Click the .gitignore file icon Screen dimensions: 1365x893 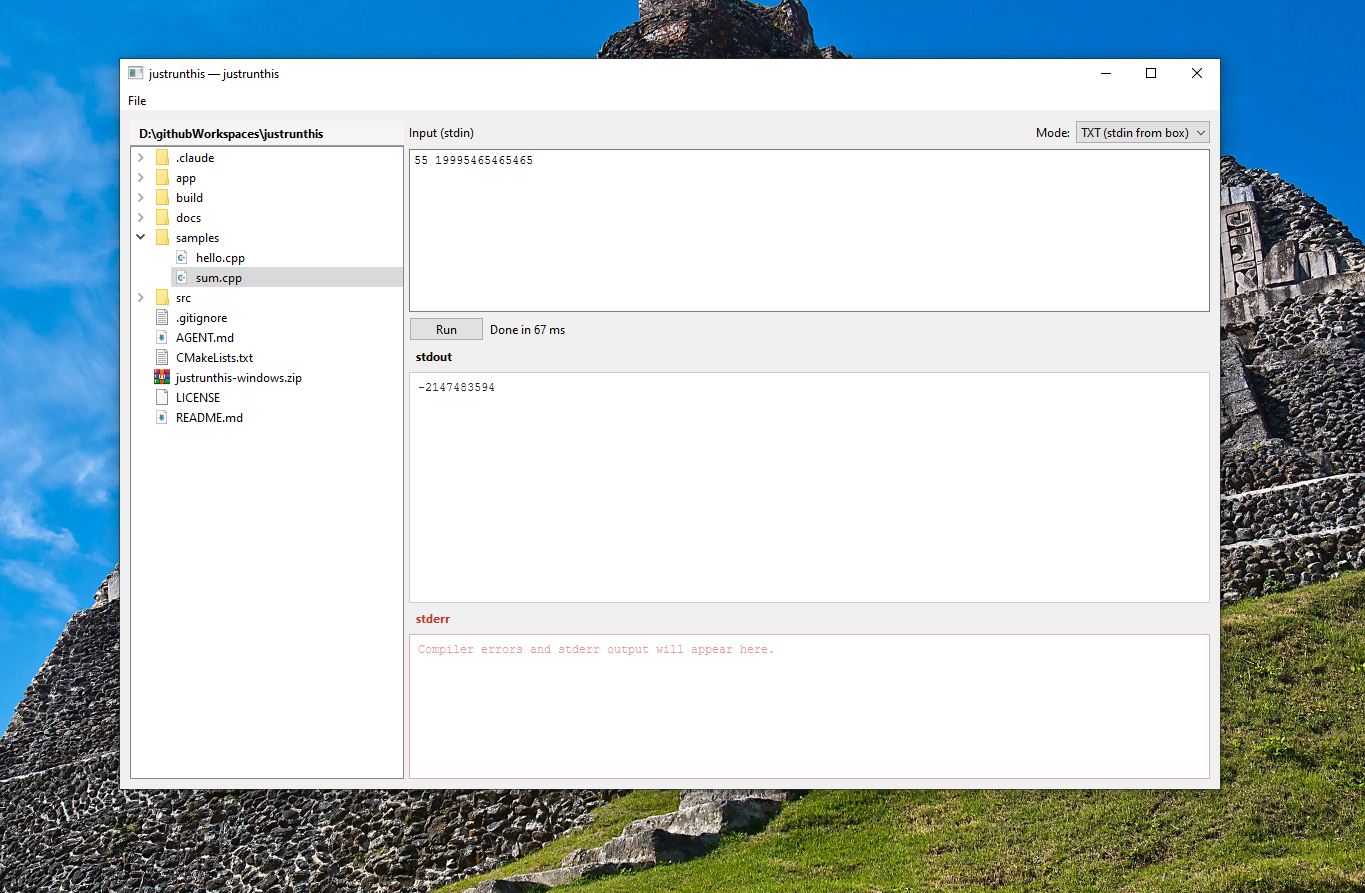(162, 318)
